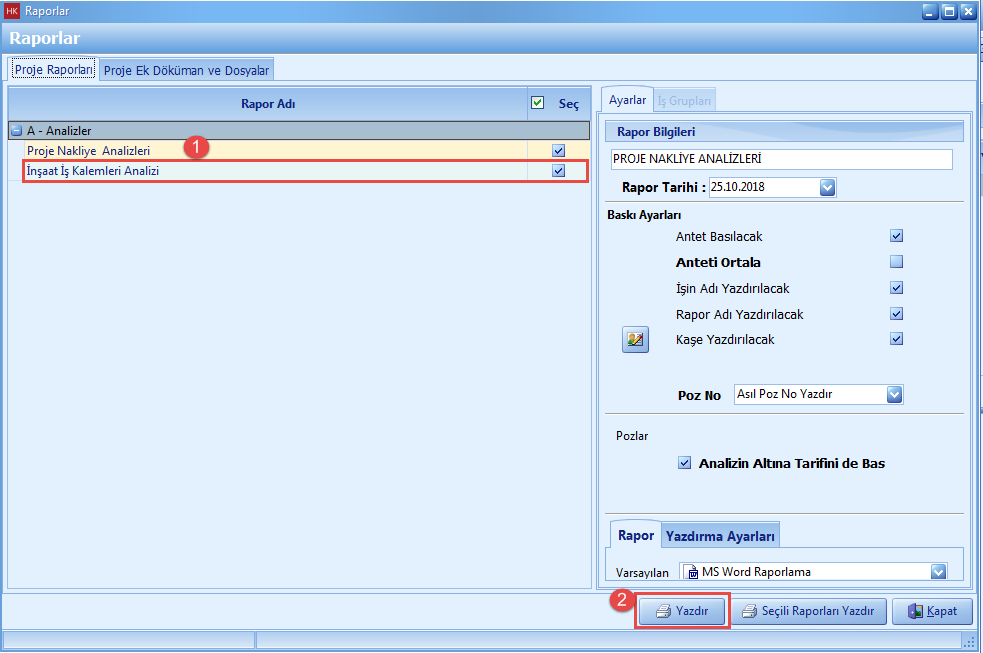Viewport: 983px width, 653px height.
Task: Collapse the A - Analizler group
Action: click(x=17, y=131)
